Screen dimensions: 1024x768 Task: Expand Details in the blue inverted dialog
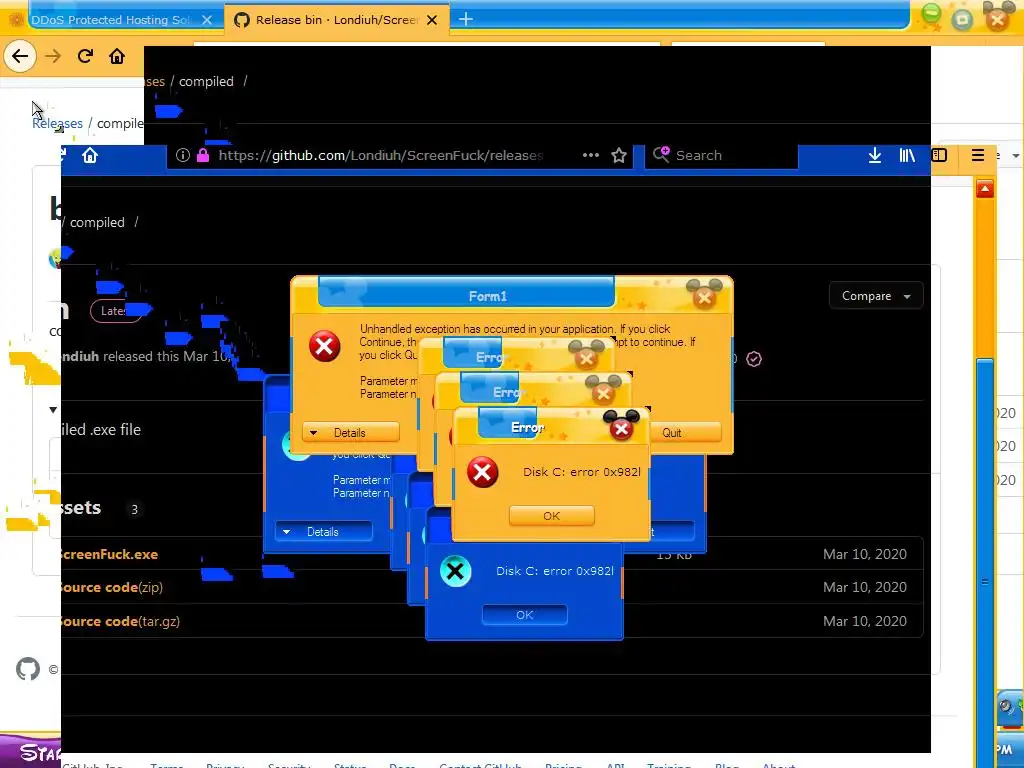point(323,532)
